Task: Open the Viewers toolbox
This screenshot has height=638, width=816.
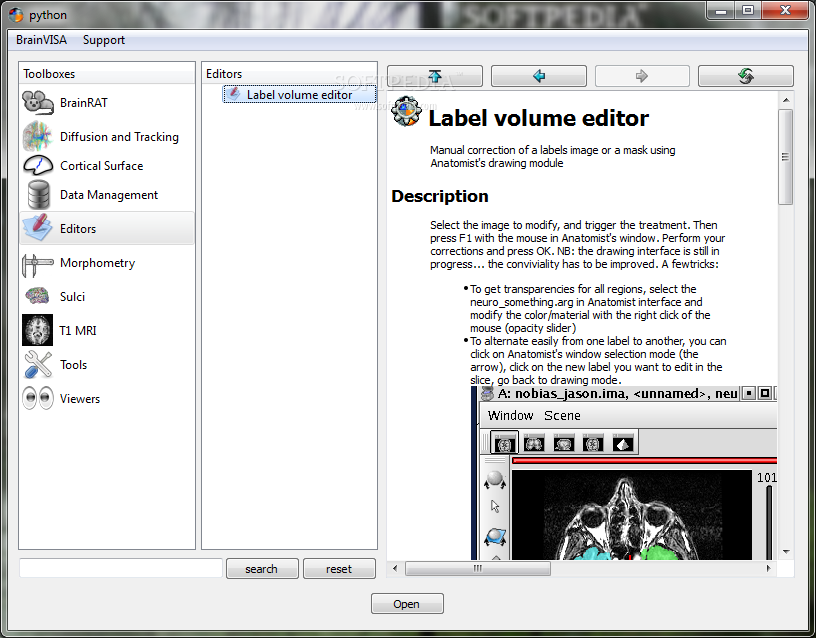Action: (107, 399)
